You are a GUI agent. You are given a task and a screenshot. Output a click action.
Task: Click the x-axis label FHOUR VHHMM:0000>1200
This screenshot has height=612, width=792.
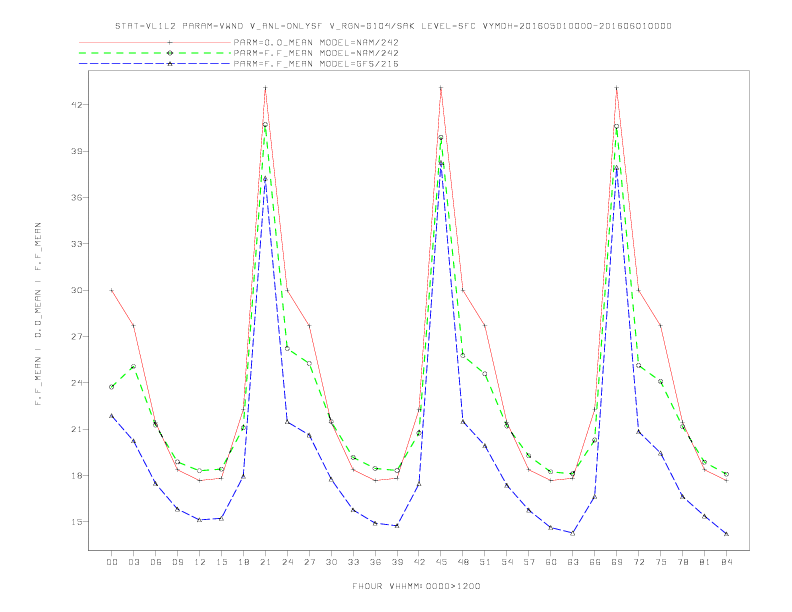416,586
